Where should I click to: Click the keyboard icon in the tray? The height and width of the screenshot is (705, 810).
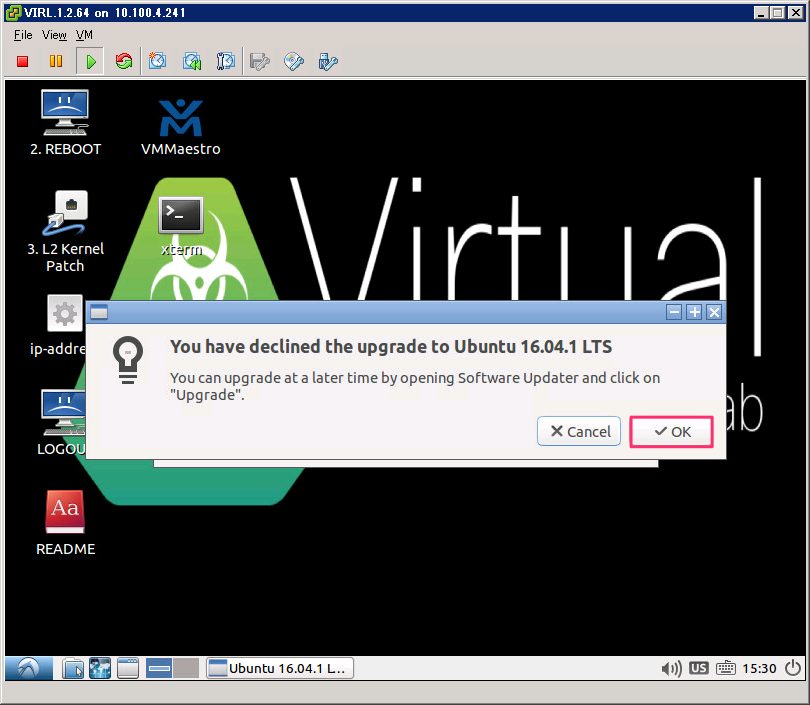[x=726, y=668]
